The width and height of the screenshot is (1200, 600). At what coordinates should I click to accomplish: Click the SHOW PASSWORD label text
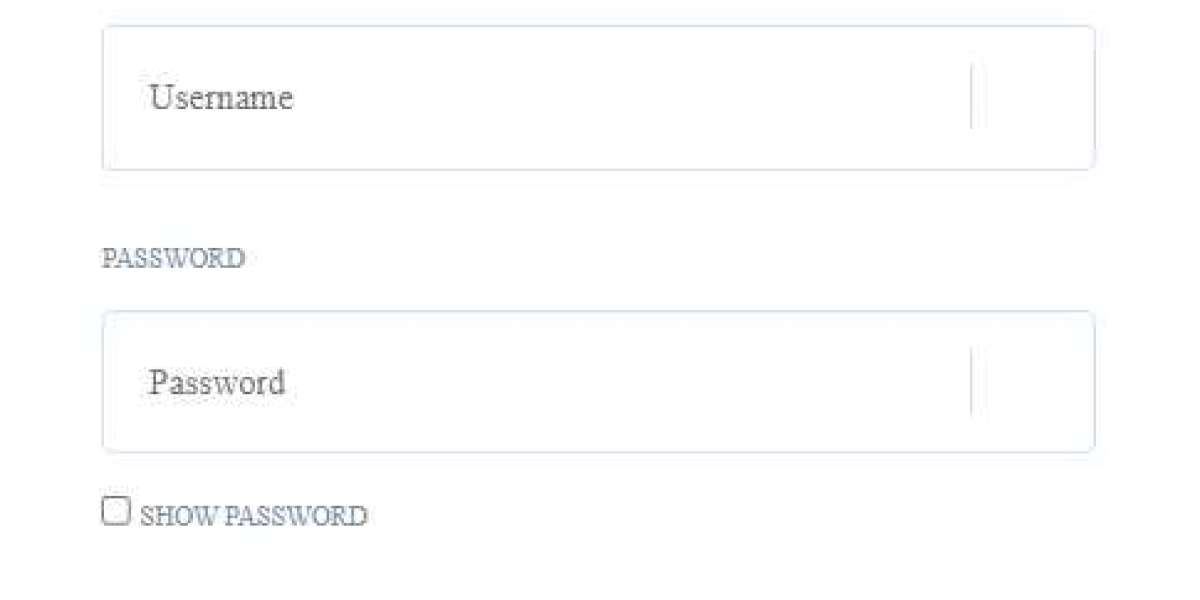(x=253, y=516)
